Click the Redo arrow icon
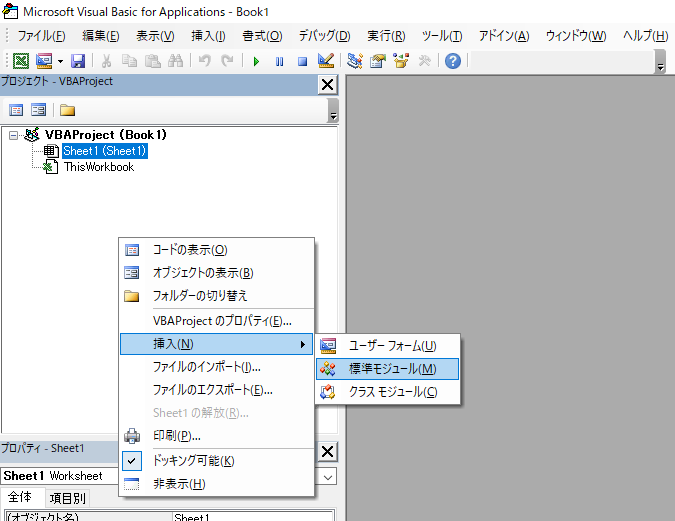The height and width of the screenshot is (521, 675). [x=227, y=61]
